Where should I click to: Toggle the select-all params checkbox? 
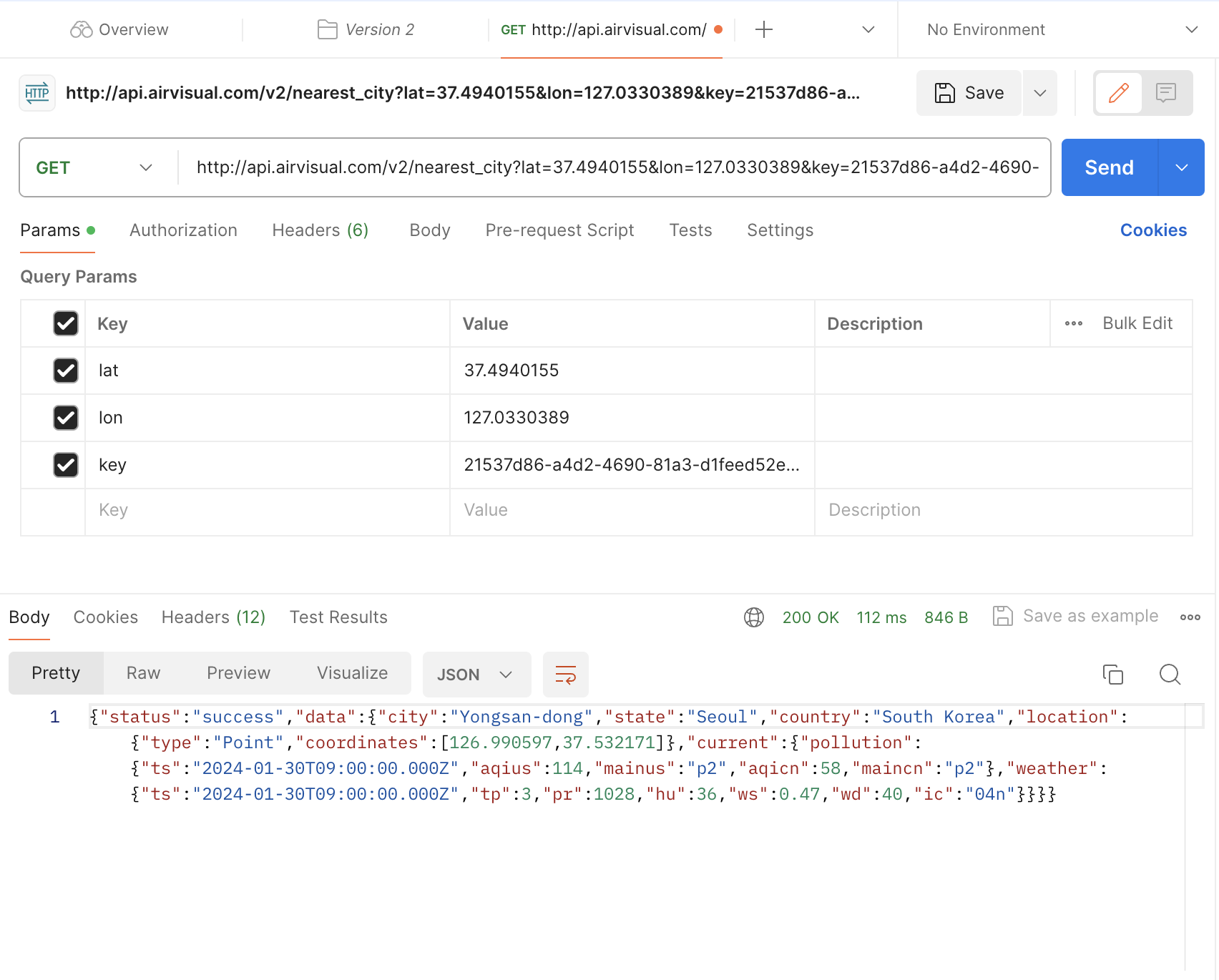(x=66, y=323)
